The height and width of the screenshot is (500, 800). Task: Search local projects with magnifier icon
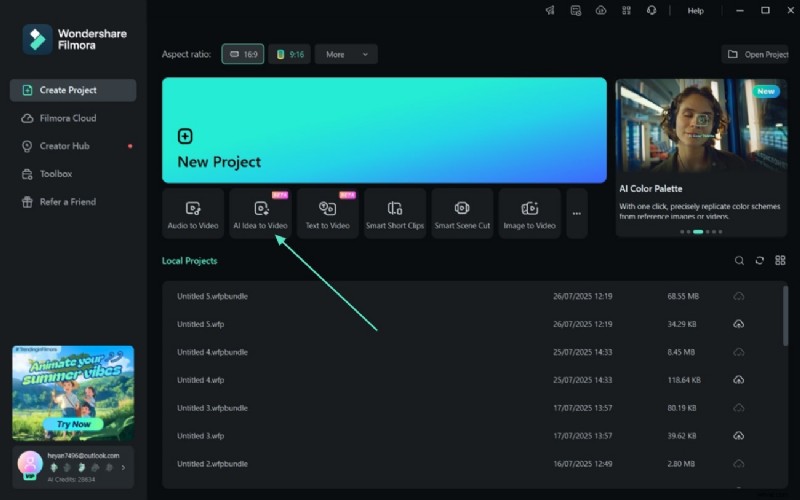point(739,261)
